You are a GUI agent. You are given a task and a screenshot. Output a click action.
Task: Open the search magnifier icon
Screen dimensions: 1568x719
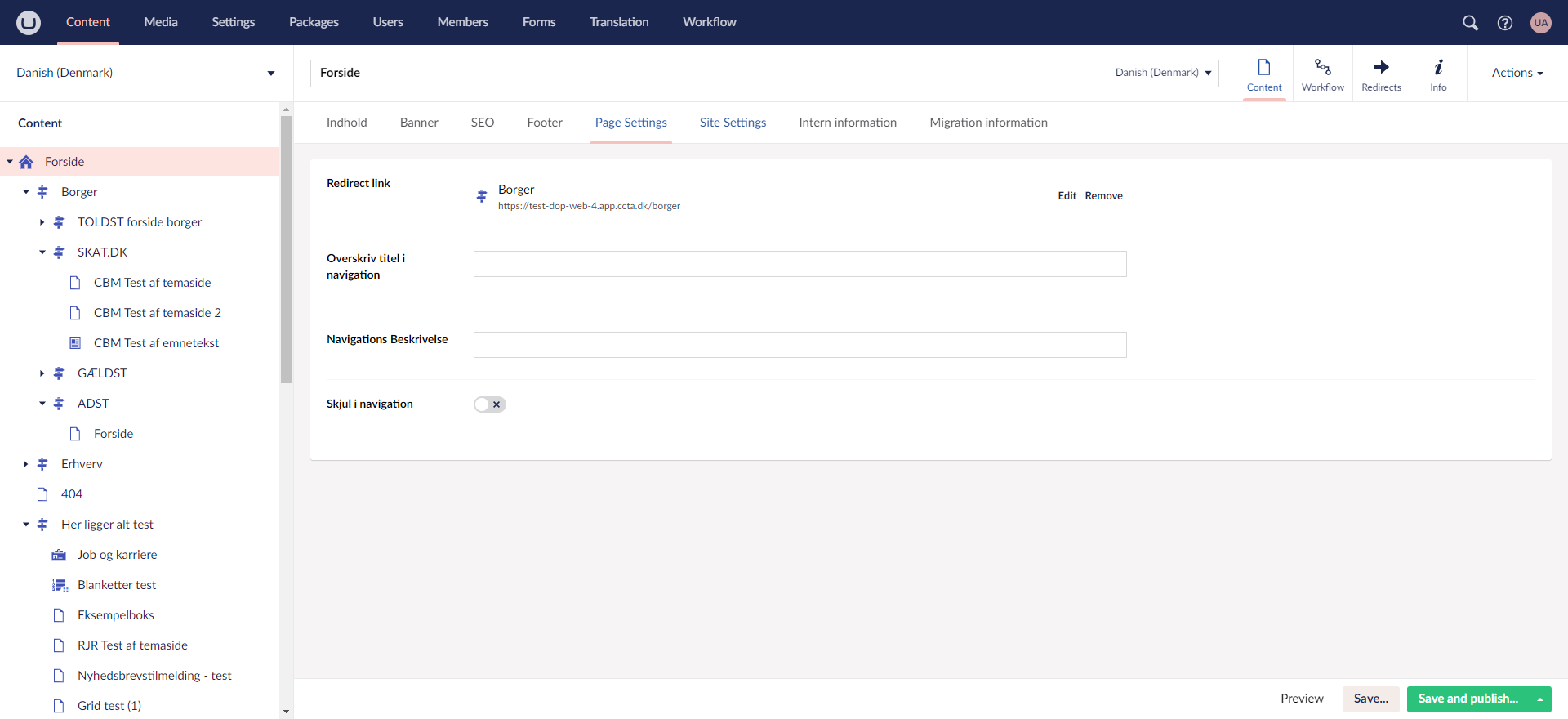[x=1470, y=23]
